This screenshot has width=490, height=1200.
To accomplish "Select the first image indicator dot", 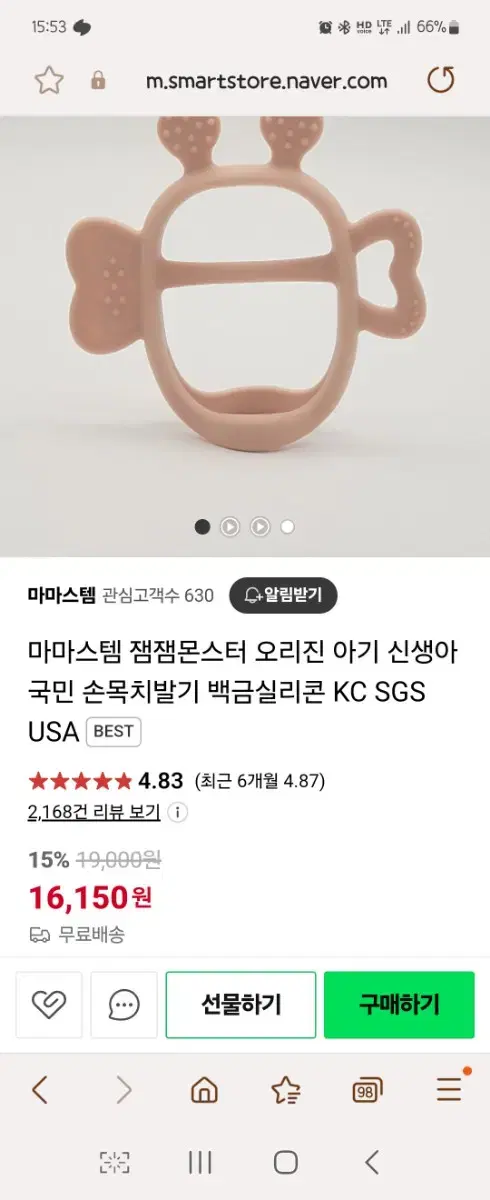I will point(202,526).
